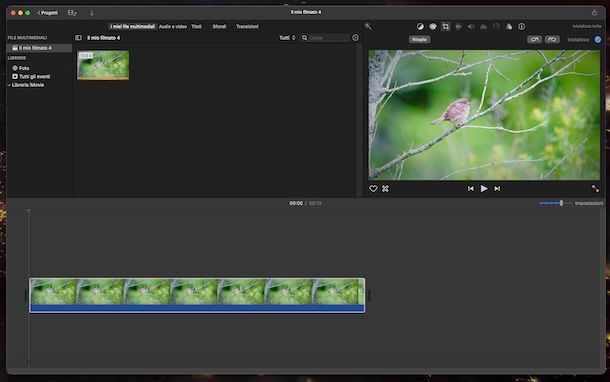Open timeline Impostazioni
The image size is (610, 382).
click(589, 203)
